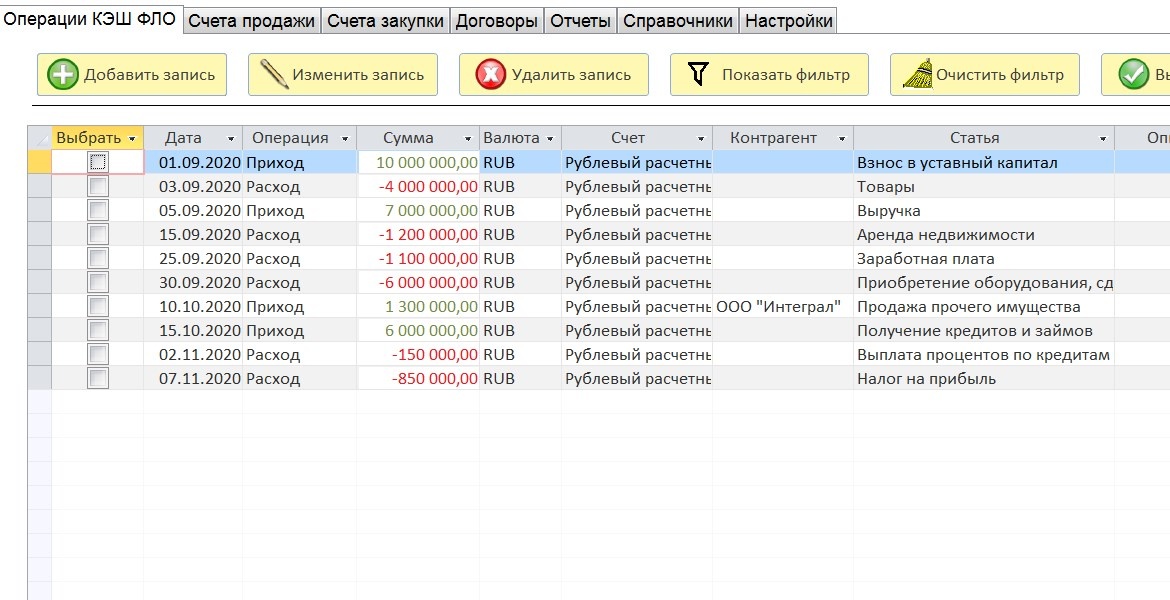Tick the checkbox for the 01.09.2020 row

click(x=98, y=162)
